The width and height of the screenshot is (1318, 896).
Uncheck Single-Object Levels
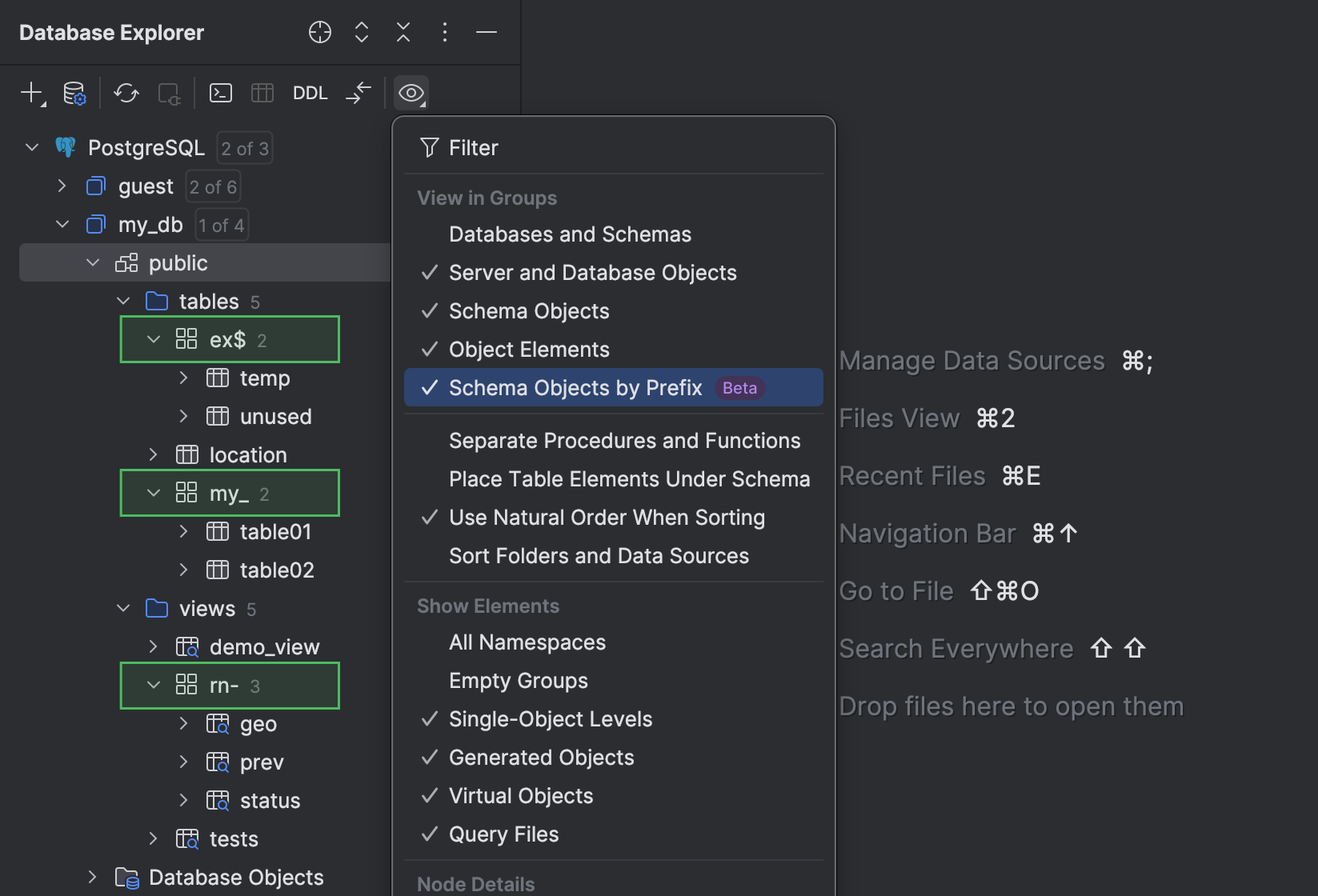[x=613, y=719]
